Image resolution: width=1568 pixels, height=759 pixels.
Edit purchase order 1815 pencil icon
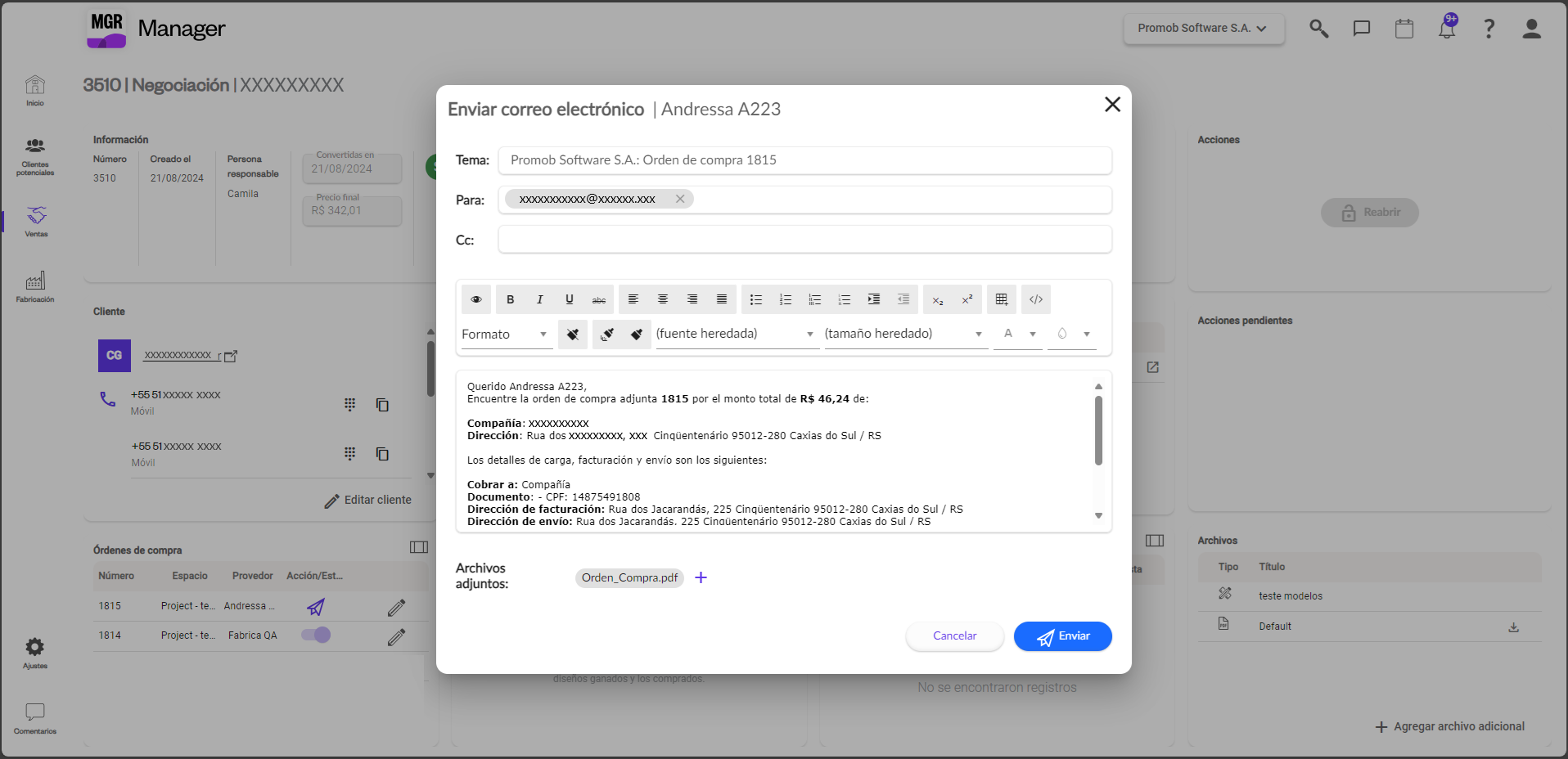[397, 607]
